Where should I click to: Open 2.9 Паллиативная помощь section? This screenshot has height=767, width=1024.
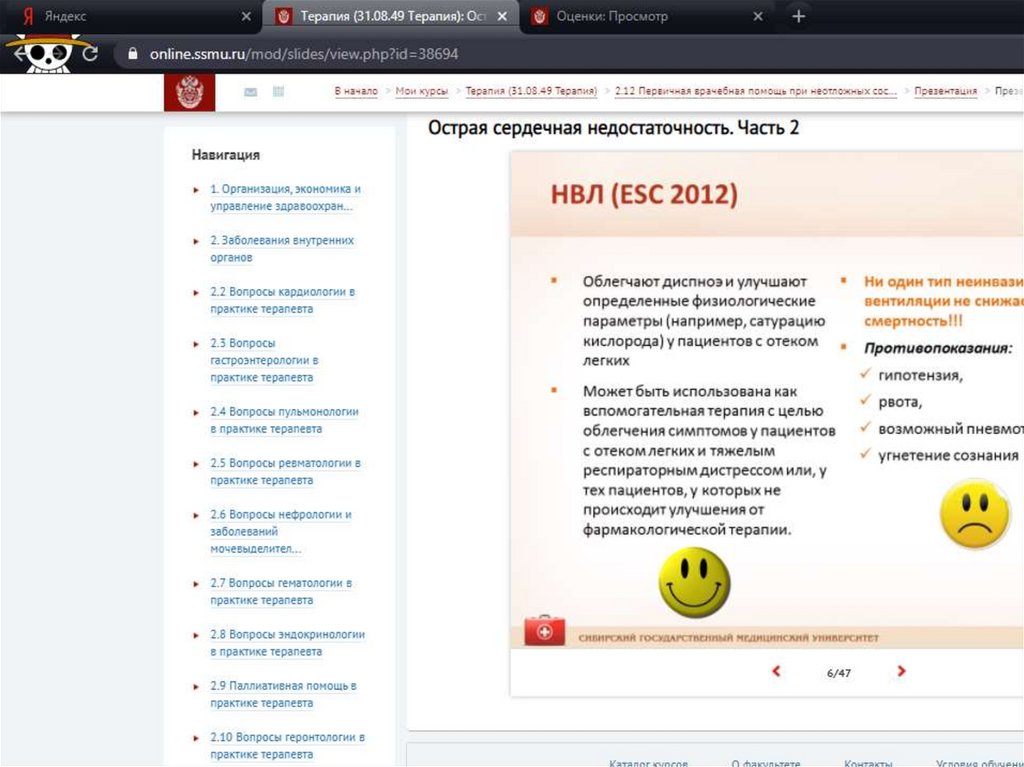click(283, 694)
